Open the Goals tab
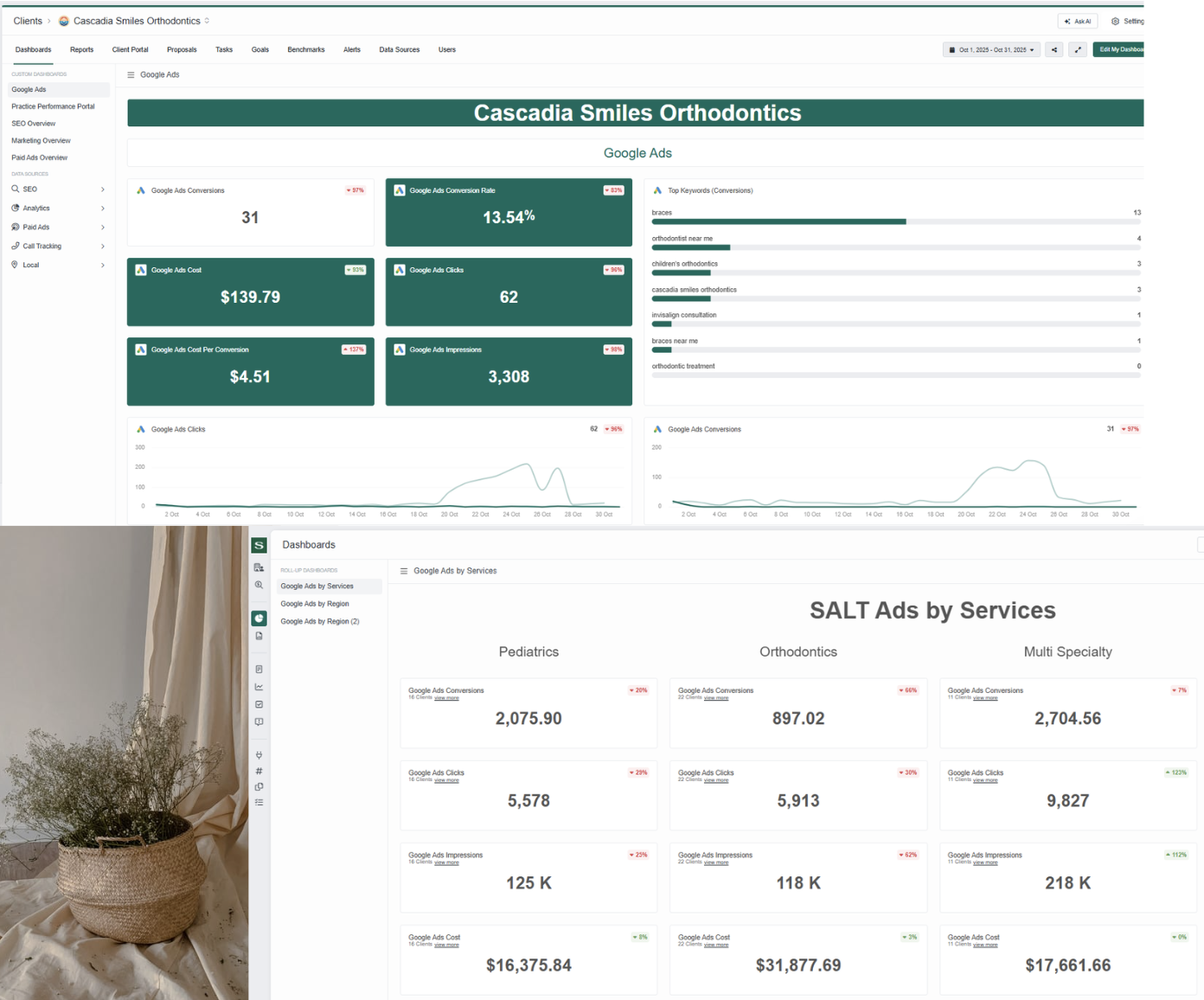1204x1000 pixels. click(x=260, y=49)
